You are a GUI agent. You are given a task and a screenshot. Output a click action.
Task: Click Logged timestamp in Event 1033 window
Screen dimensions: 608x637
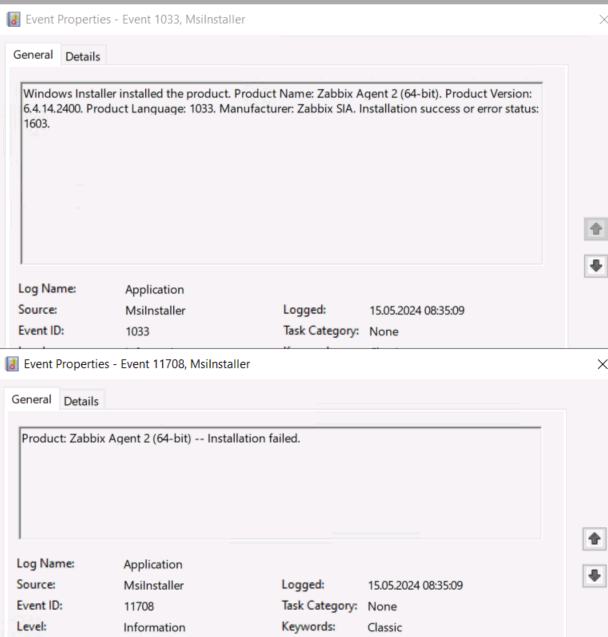(417, 311)
